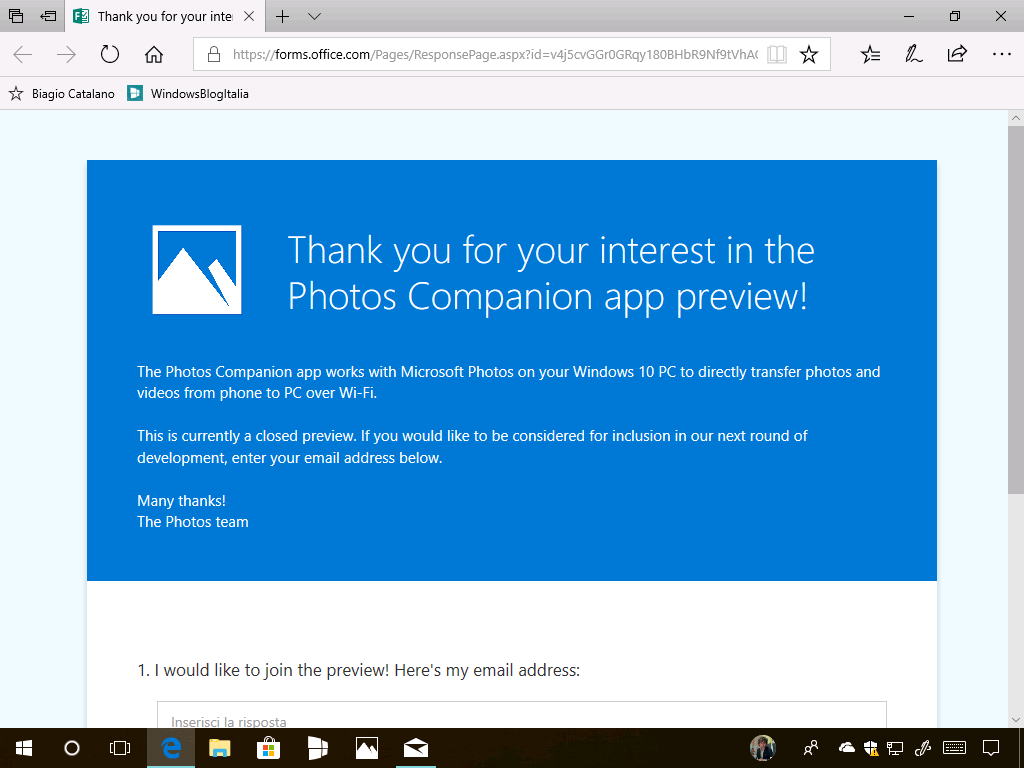Image resolution: width=1024 pixels, height=768 pixels.
Task: Add web notes with pen icon
Action: (x=914, y=54)
